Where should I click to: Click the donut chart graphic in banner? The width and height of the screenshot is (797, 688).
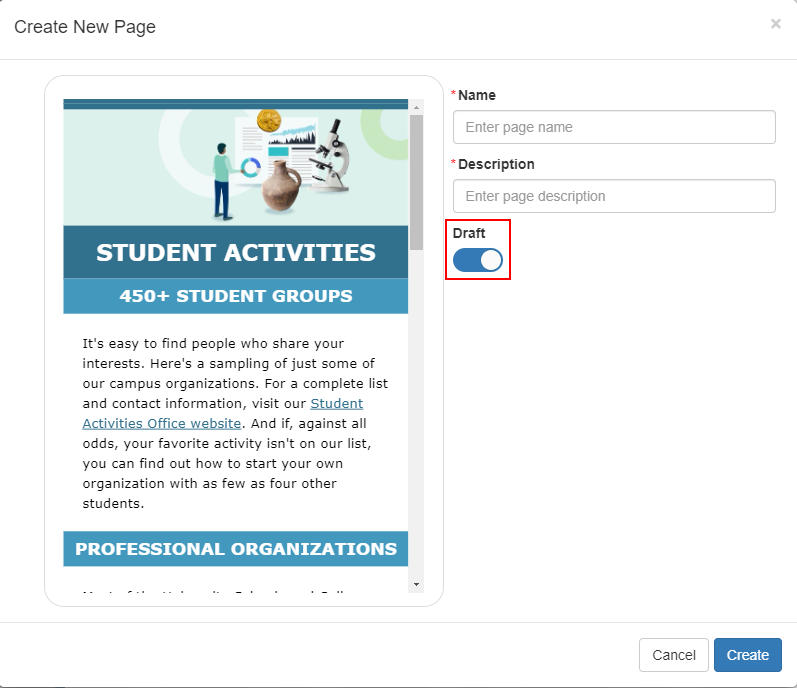point(250,167)
